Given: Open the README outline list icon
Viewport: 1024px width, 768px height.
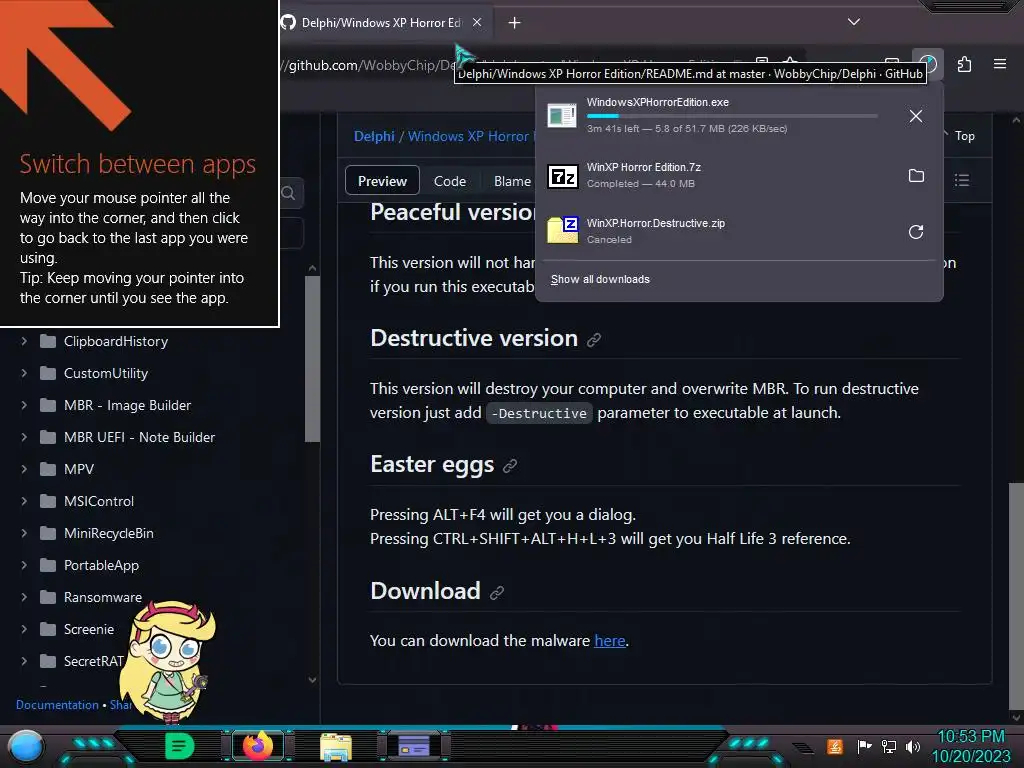Looking at the screenshot, I should [x=961, y=180].
